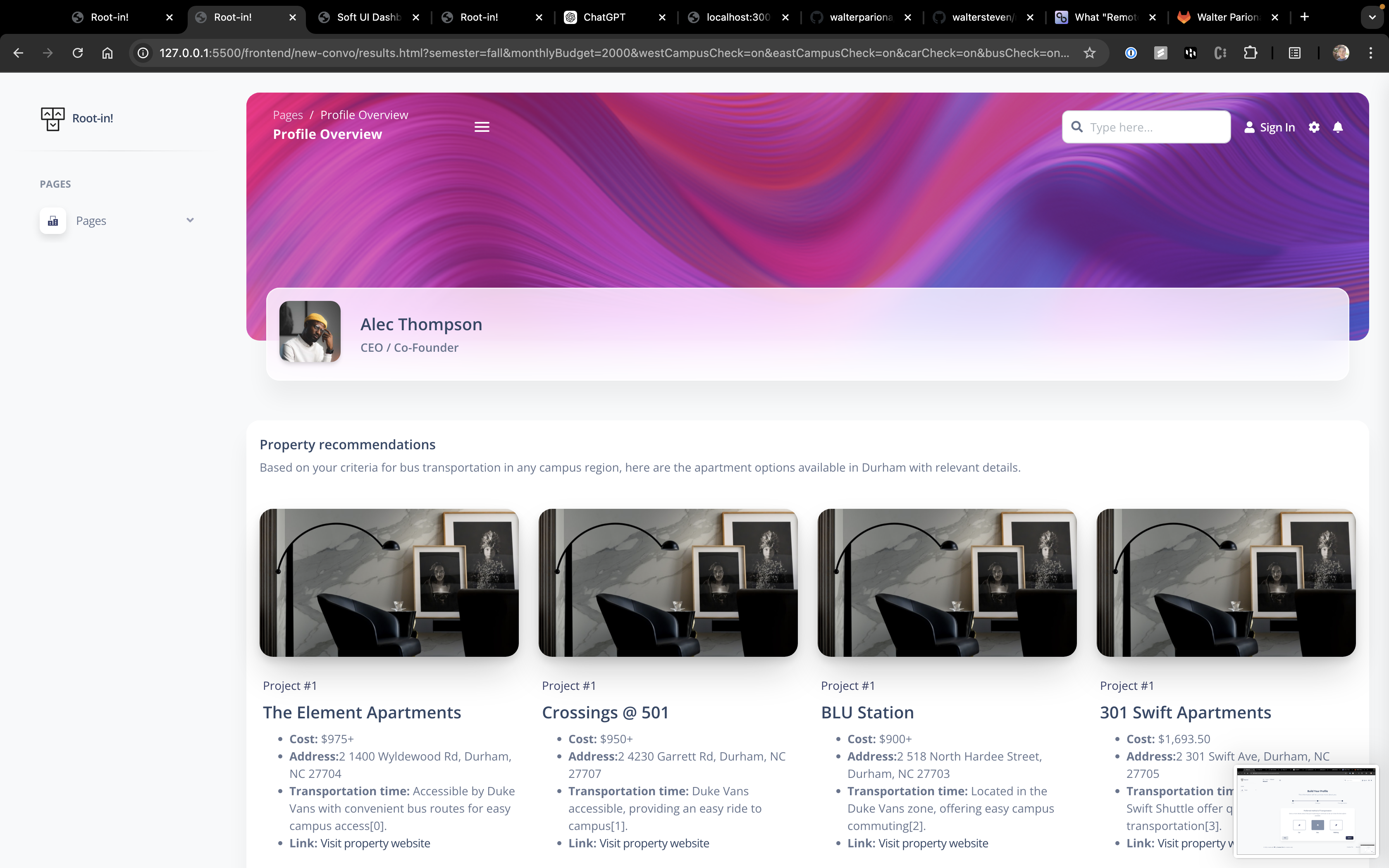Screen dimensions: 1389x868
Task: Click the notification bell icon
Action: (x=1338, y=127)
